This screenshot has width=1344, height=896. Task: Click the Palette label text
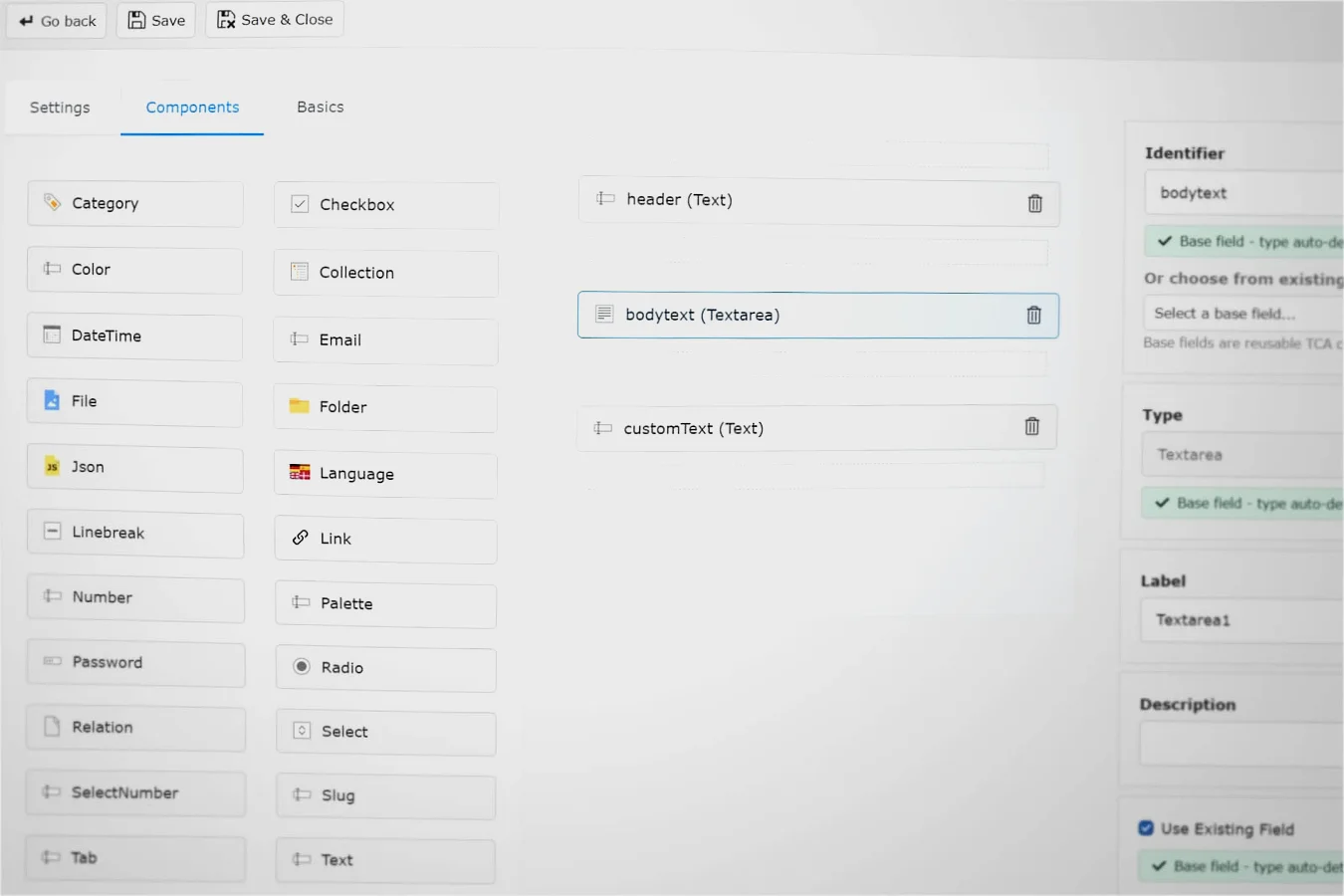[x=346, y=603]
